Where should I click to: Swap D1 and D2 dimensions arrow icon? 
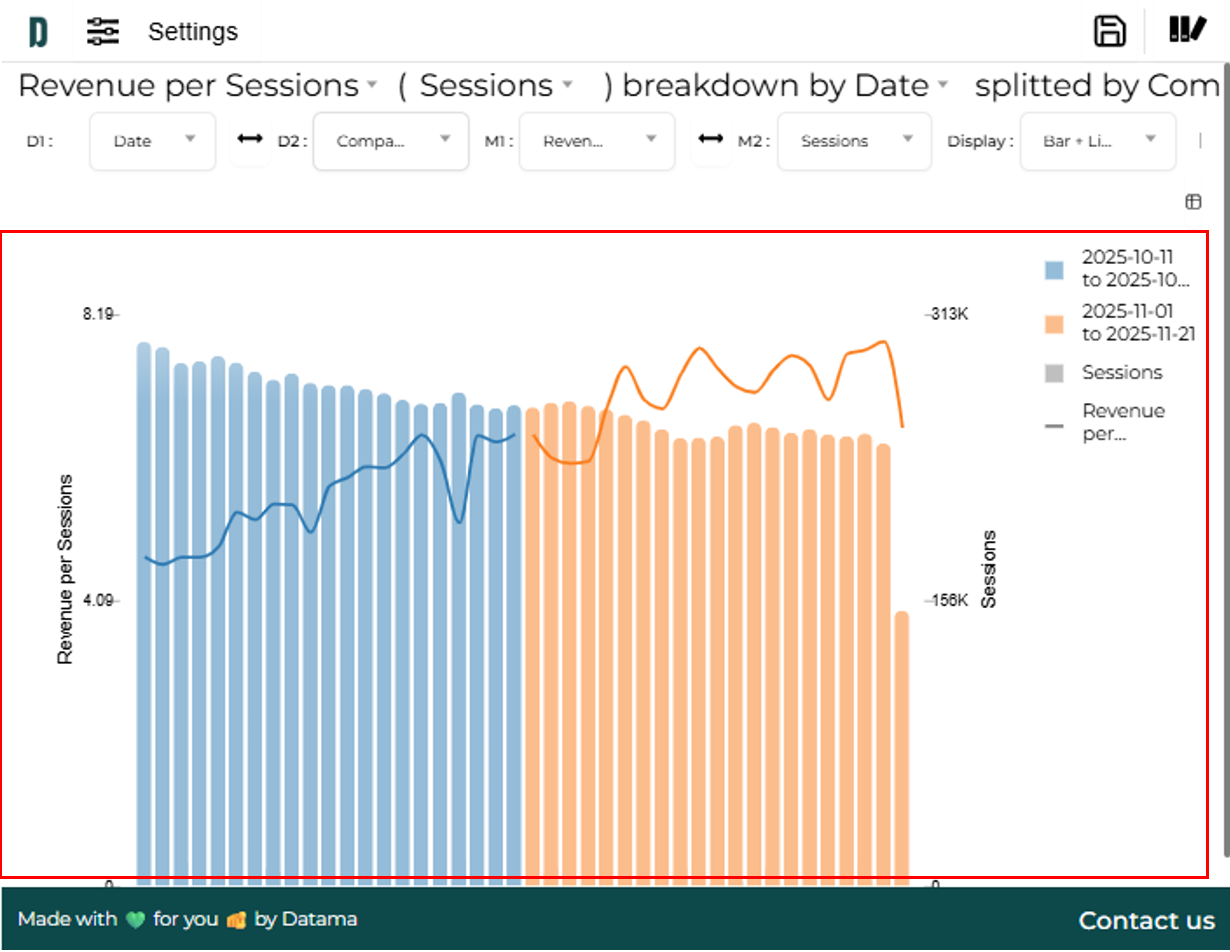pyautogui.click(x=250, y=140)
